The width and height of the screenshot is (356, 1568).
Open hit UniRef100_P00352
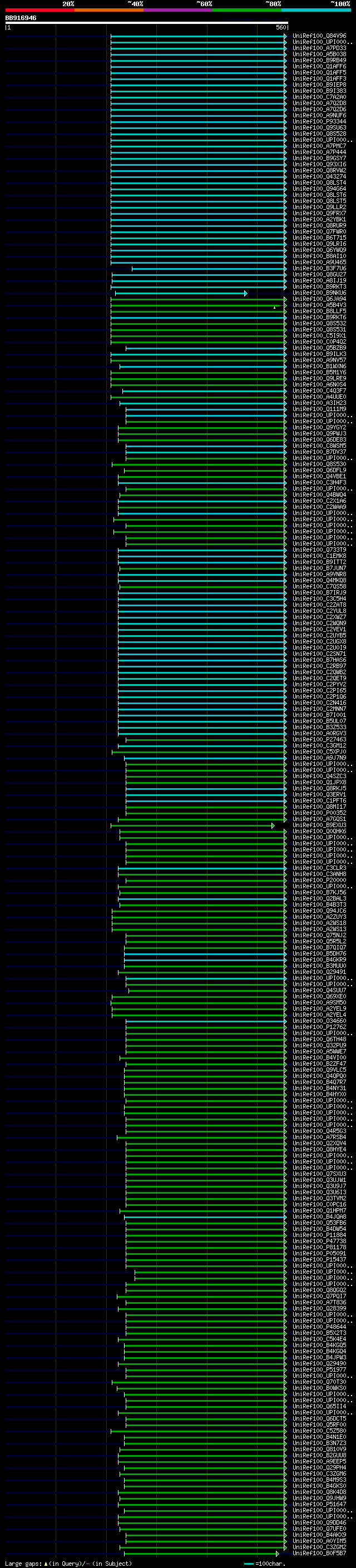pos(319,813)
